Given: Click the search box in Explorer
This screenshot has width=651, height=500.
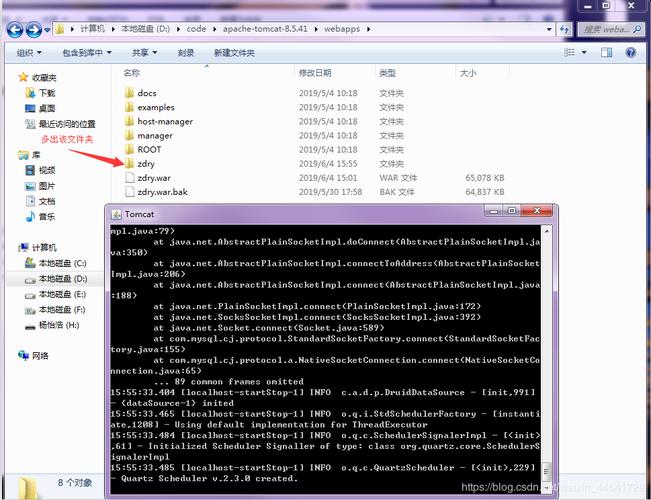Looking at the screenshot, I should coord(611,29).
